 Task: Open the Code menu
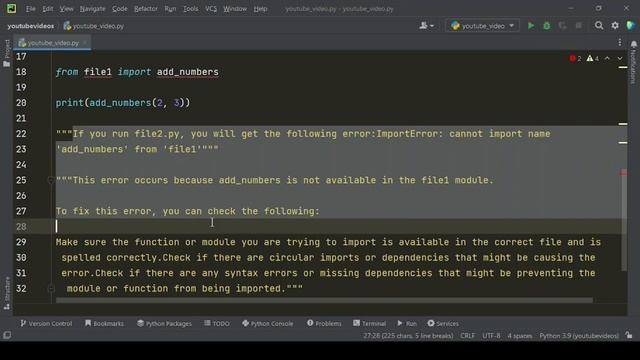pos(120,9)
